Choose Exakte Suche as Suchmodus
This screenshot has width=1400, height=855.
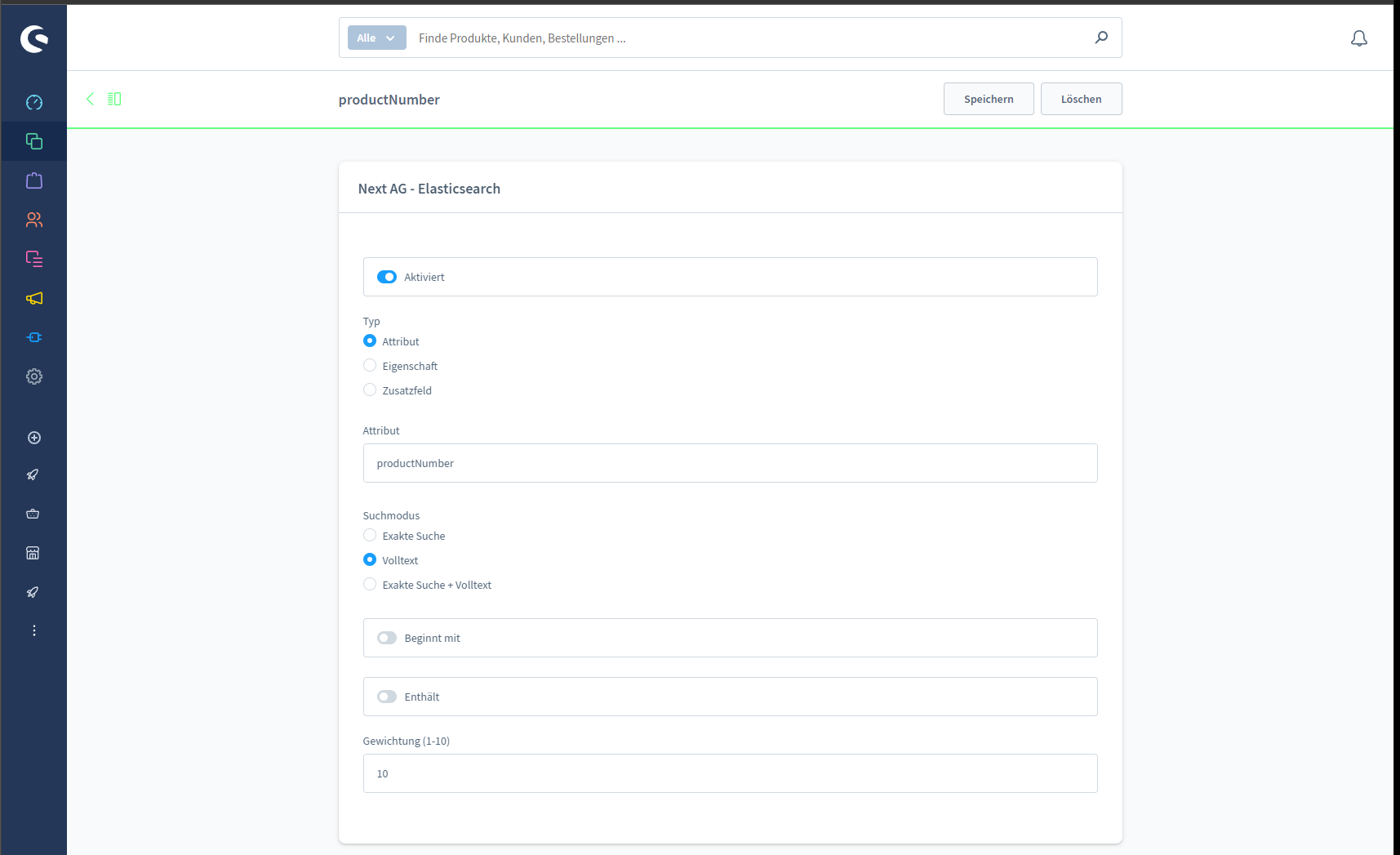[x=370, y=535]
